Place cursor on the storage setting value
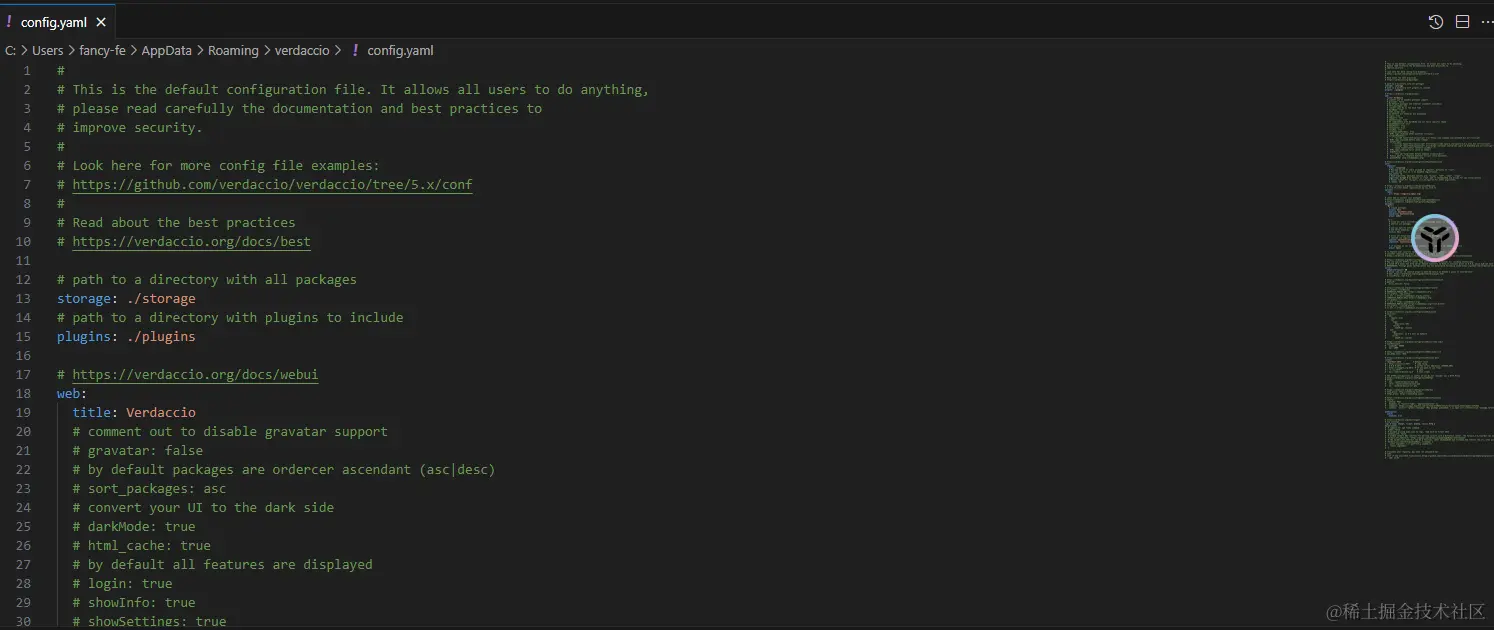 click(x=161, y=298)
